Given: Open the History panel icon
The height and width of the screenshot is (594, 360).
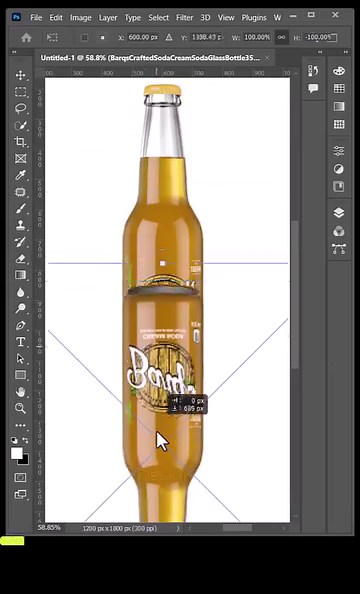Looking at the screenshot, I should pos(313,71).
